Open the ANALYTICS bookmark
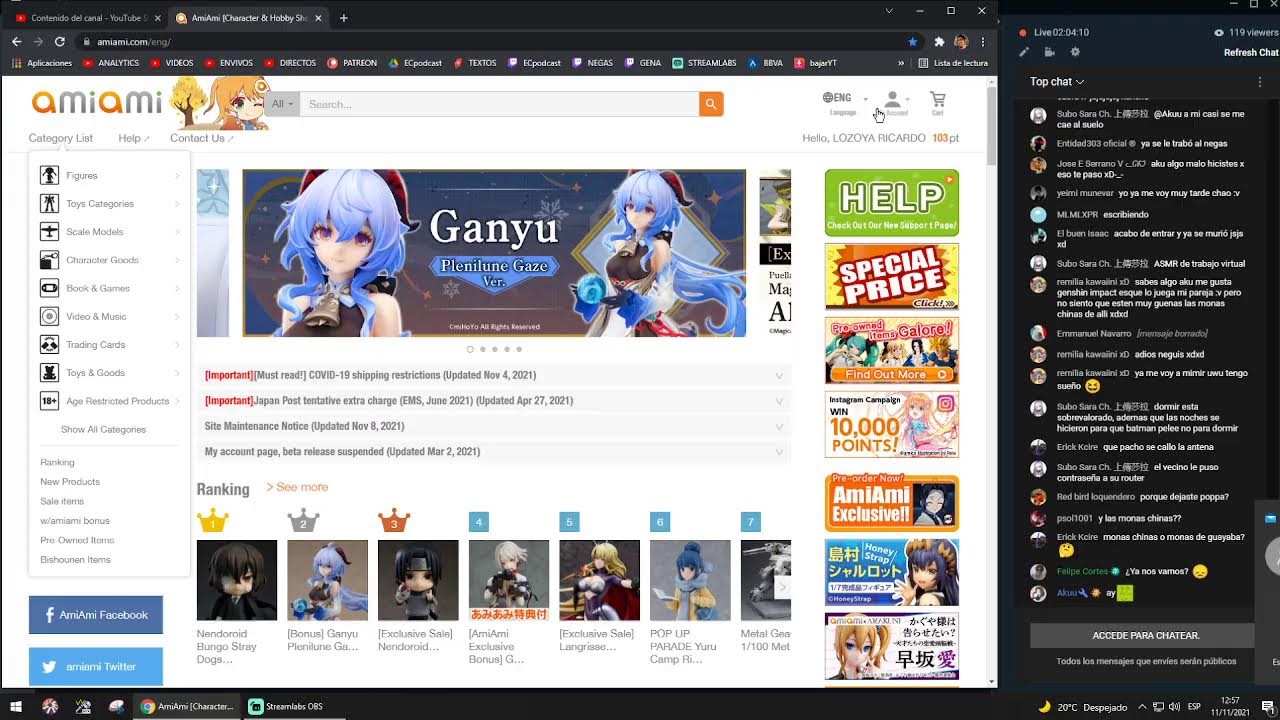 tap(111, 63)
